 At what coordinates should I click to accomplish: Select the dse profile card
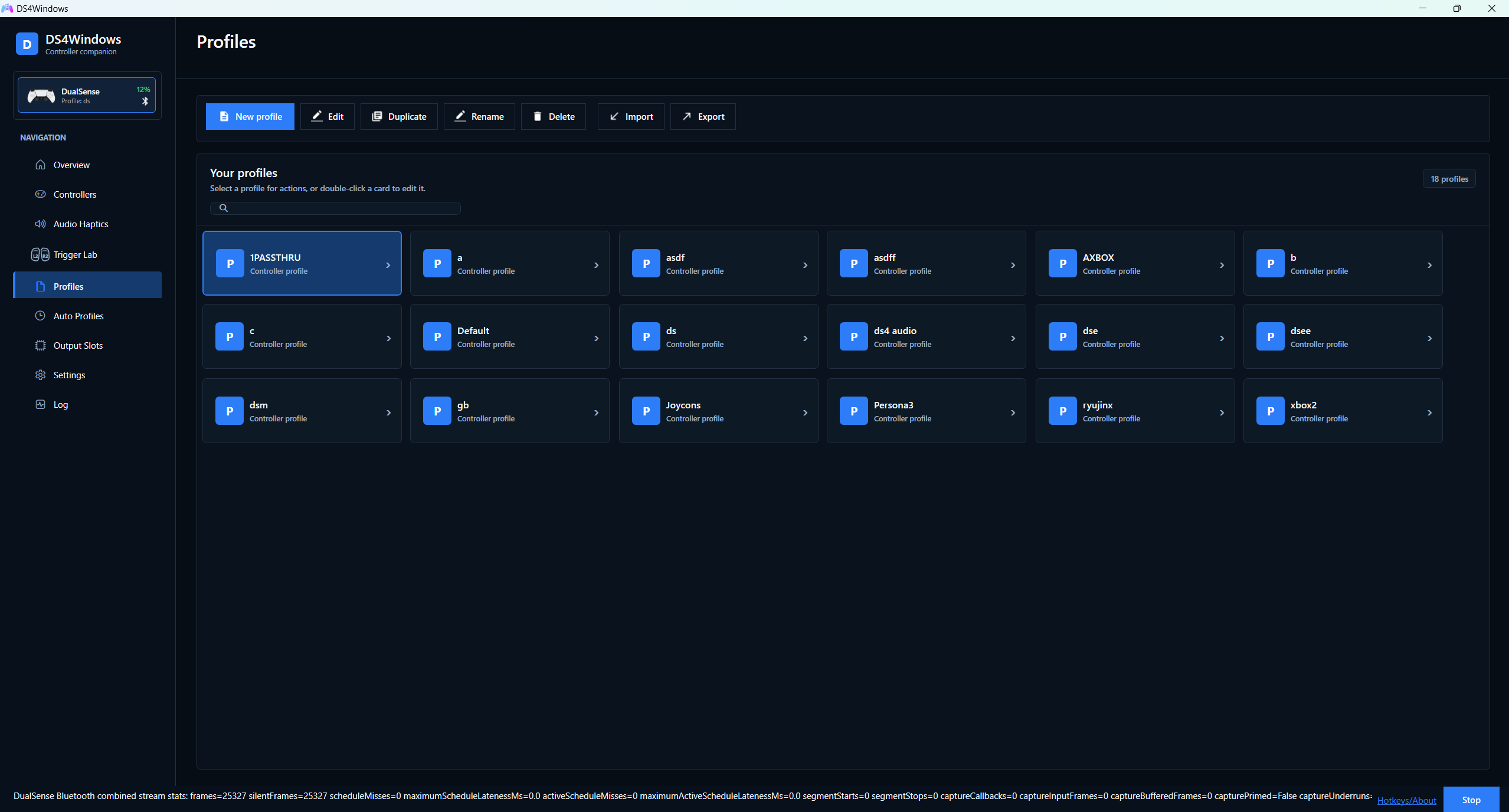tap(1135, 336)
